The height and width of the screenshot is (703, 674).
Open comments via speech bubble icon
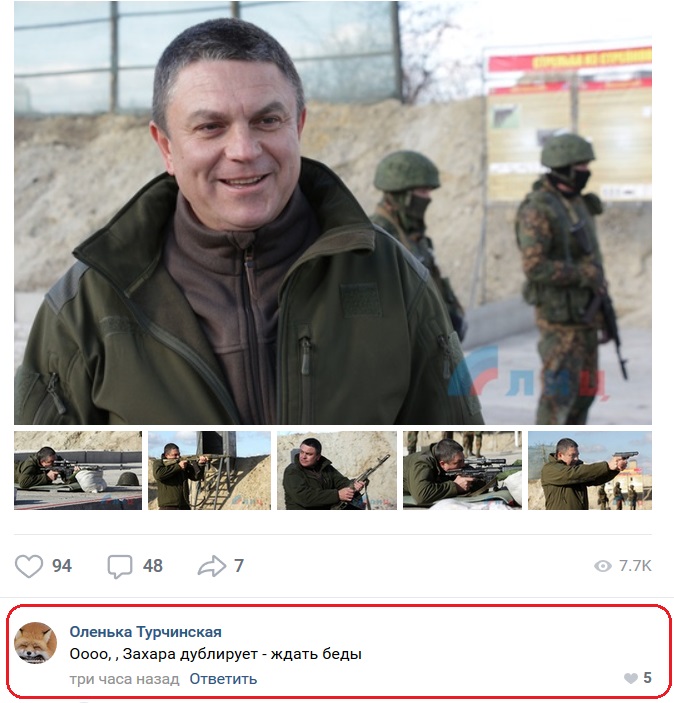[120, 566]
